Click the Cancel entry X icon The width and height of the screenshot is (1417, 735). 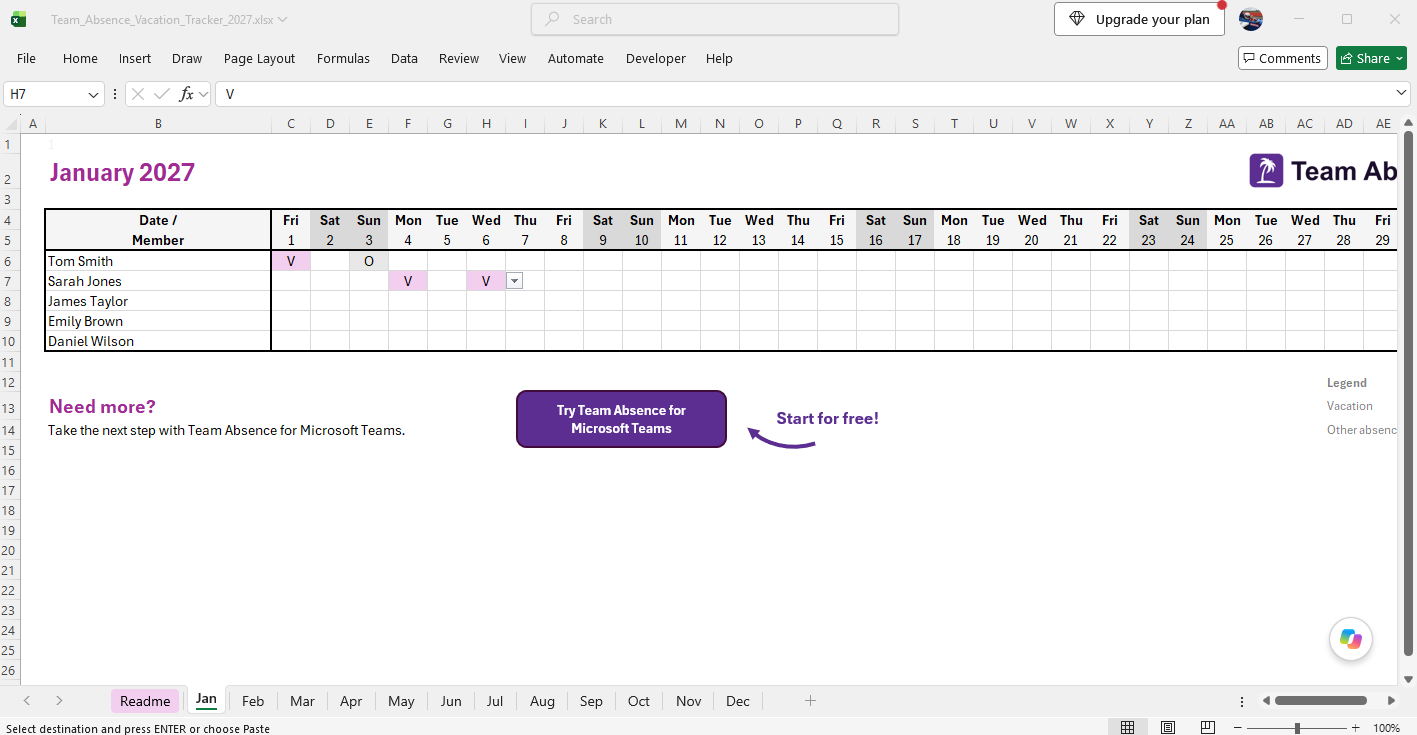coord(138,94)
